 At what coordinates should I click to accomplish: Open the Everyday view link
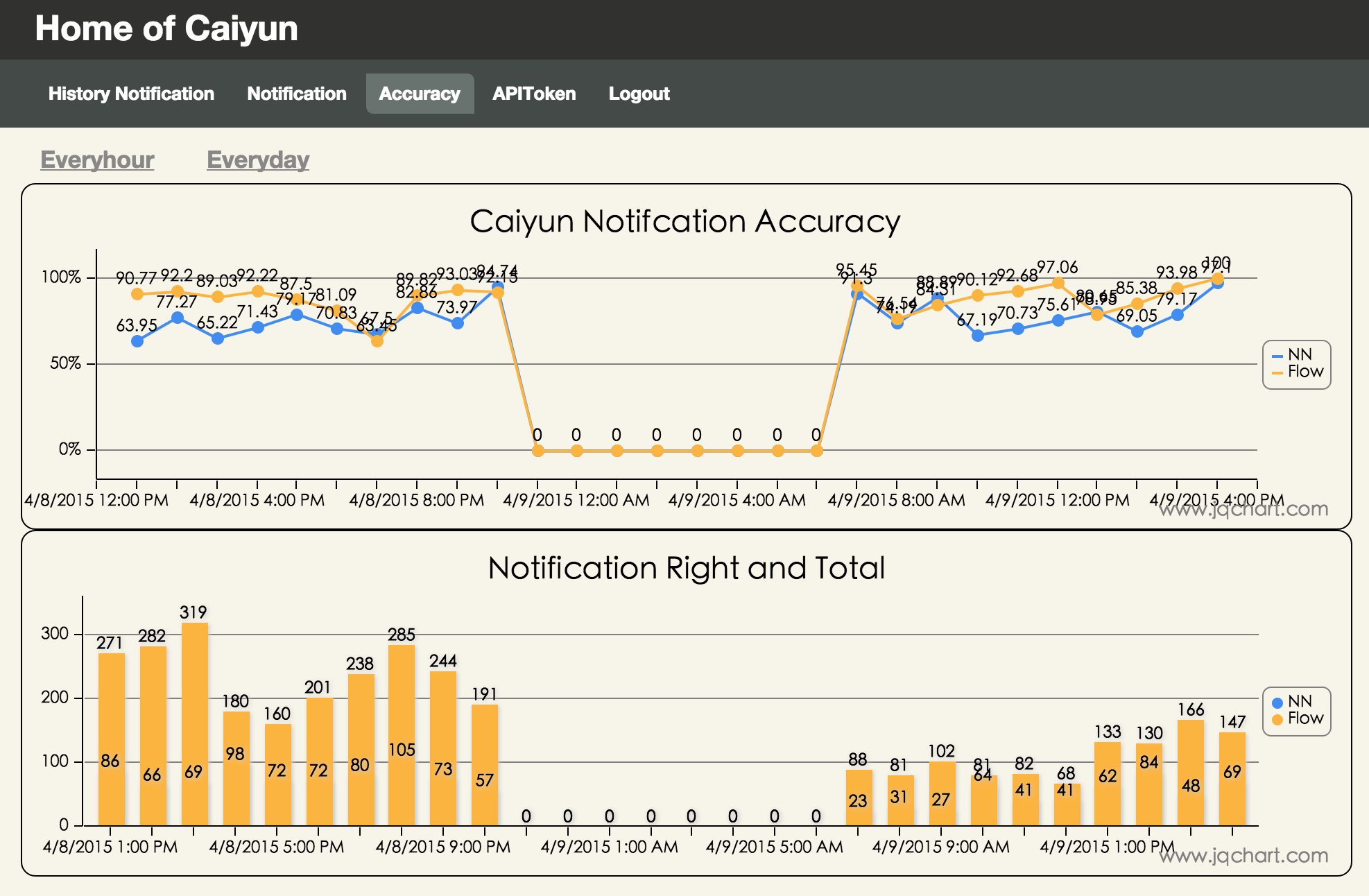coord(258,160)
